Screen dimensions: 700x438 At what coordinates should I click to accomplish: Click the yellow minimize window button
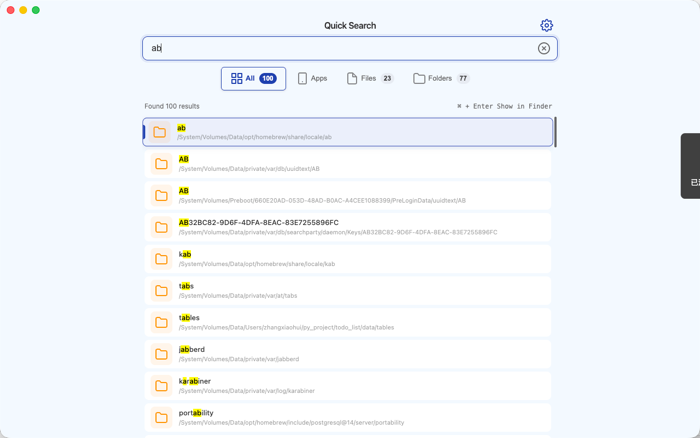point(23,10)
